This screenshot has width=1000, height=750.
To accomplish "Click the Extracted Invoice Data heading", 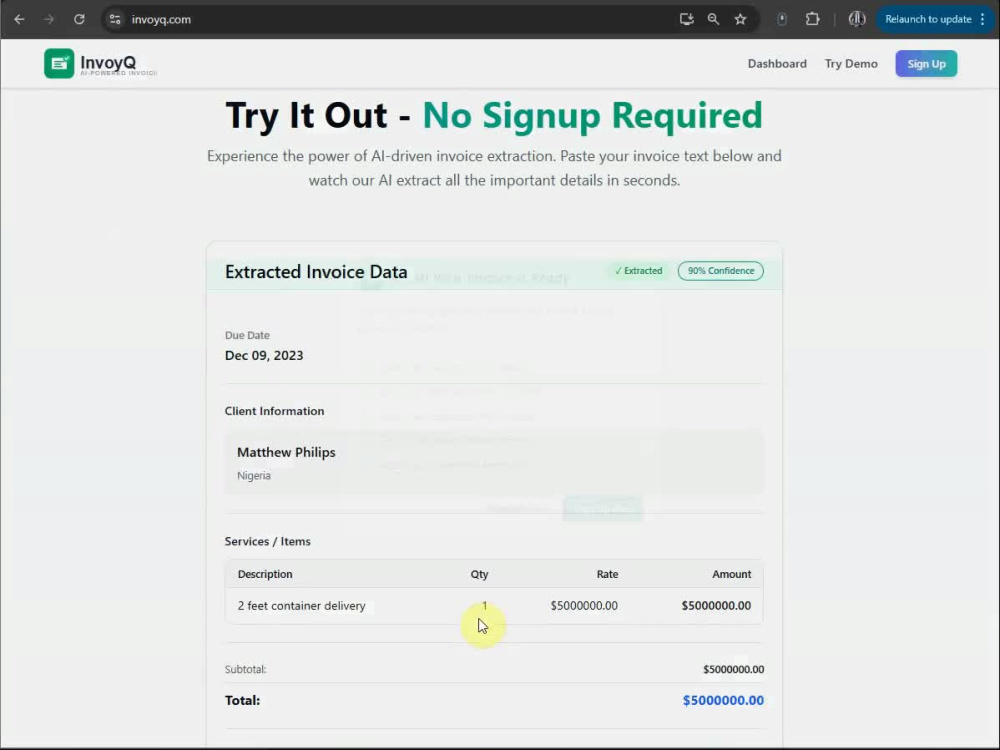I will coord(316,272).
